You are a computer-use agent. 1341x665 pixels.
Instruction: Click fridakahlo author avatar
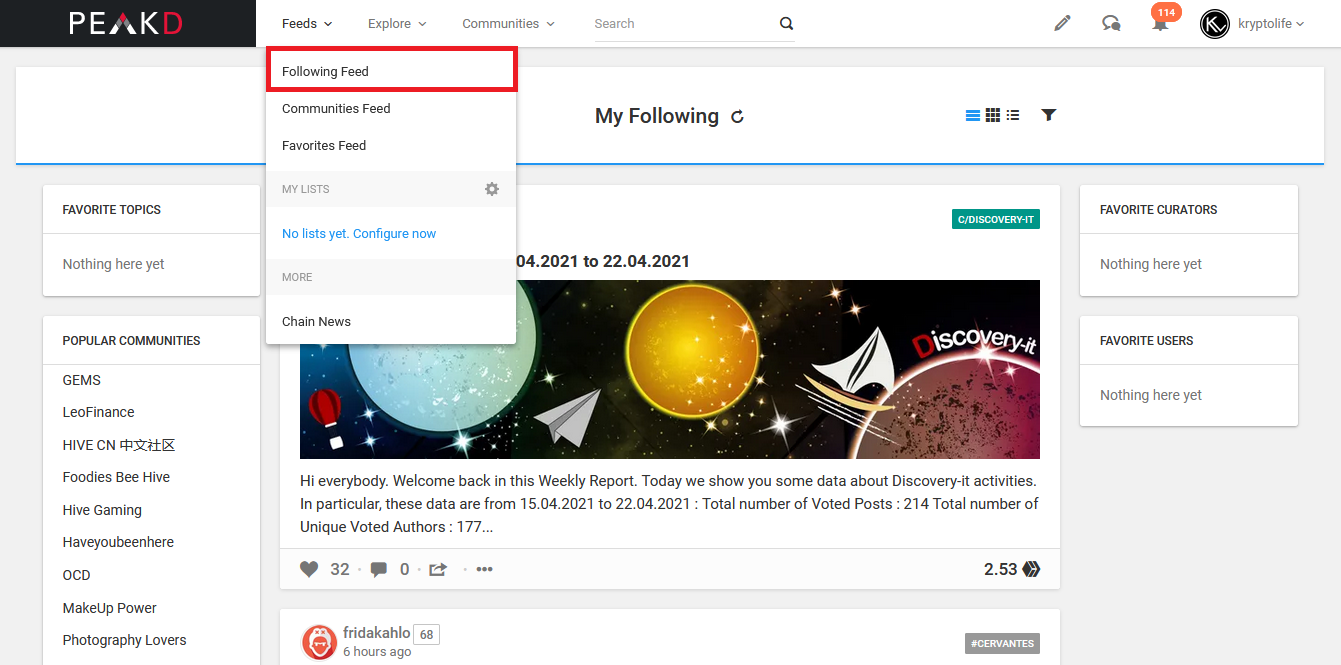point(318,642)
